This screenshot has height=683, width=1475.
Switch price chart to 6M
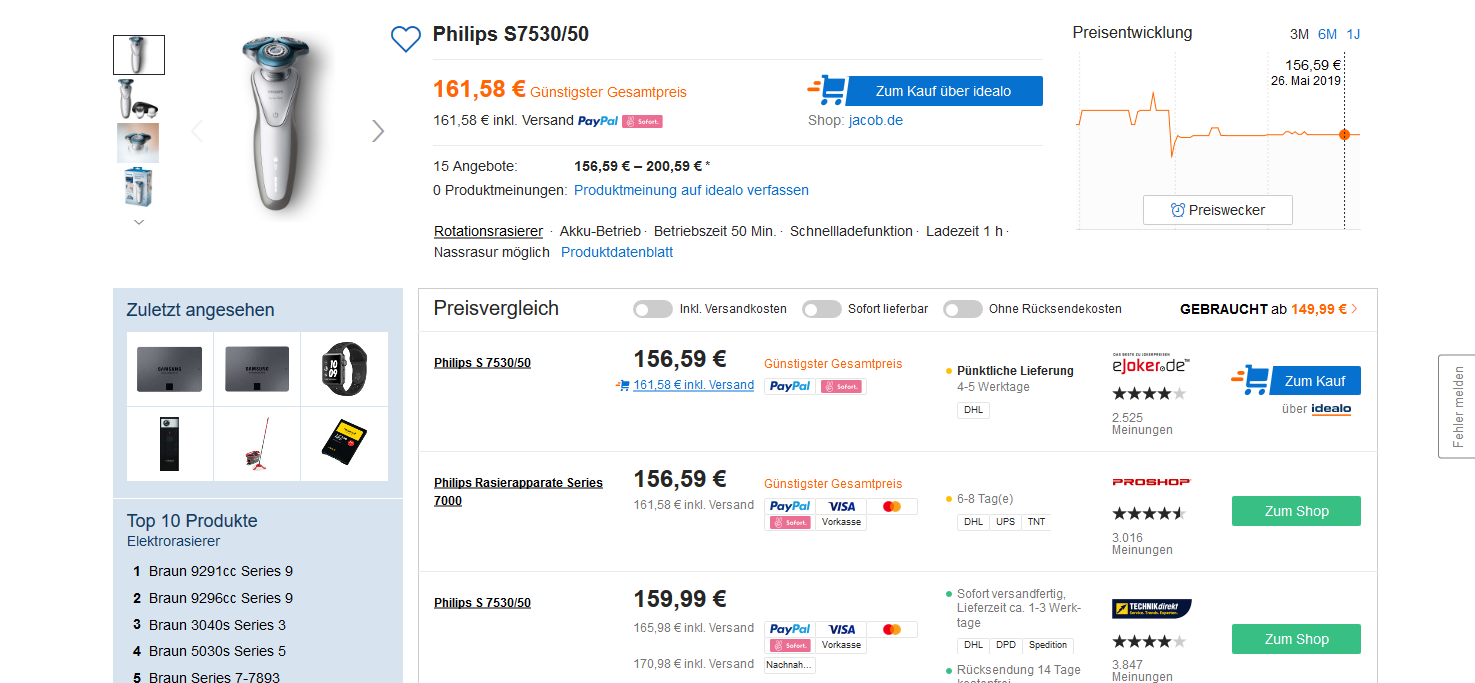[1327, 34]
